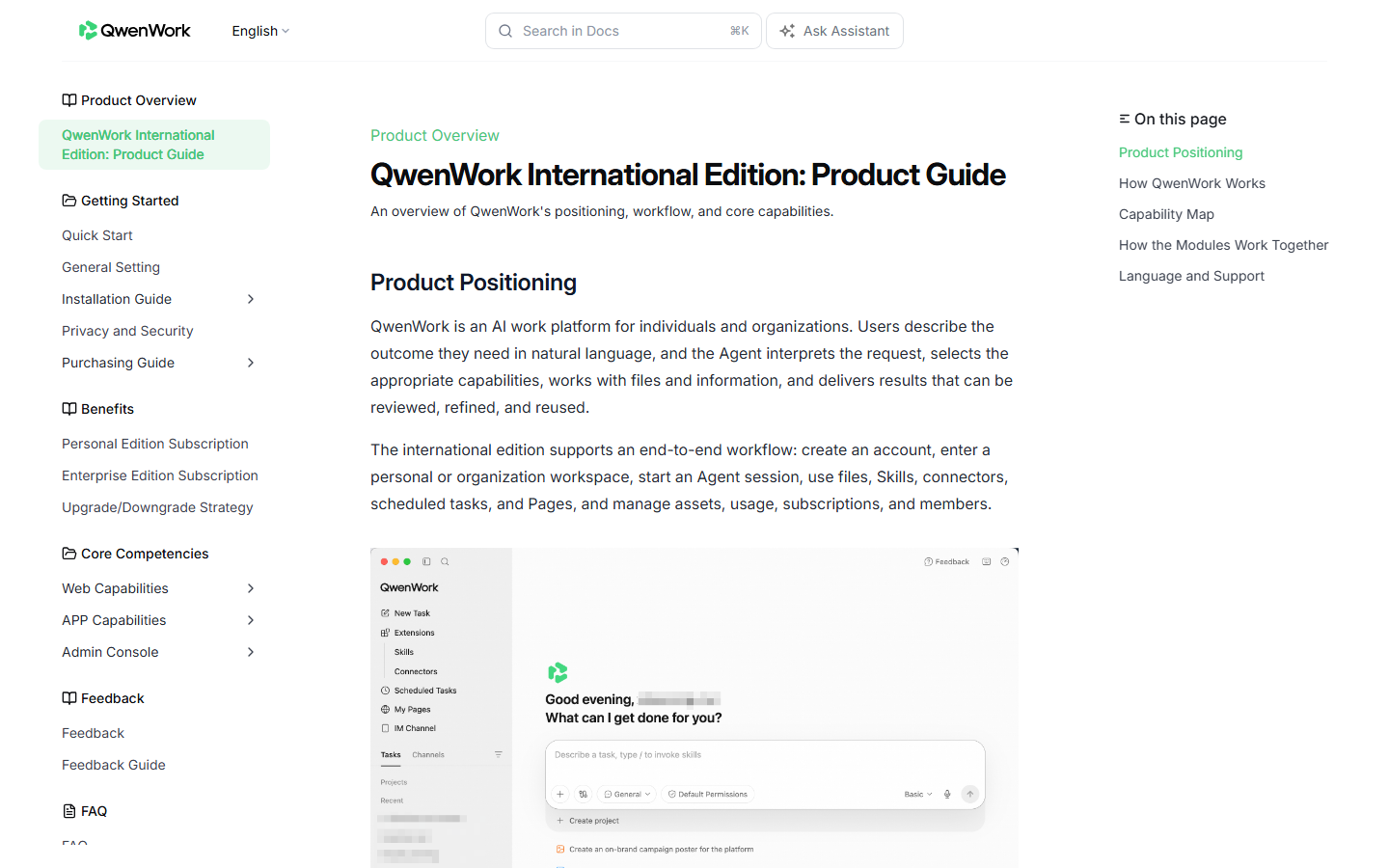Click the QwenWork app screenshot image
This screenshot has height=868, width=1389.
click(694, 708)
